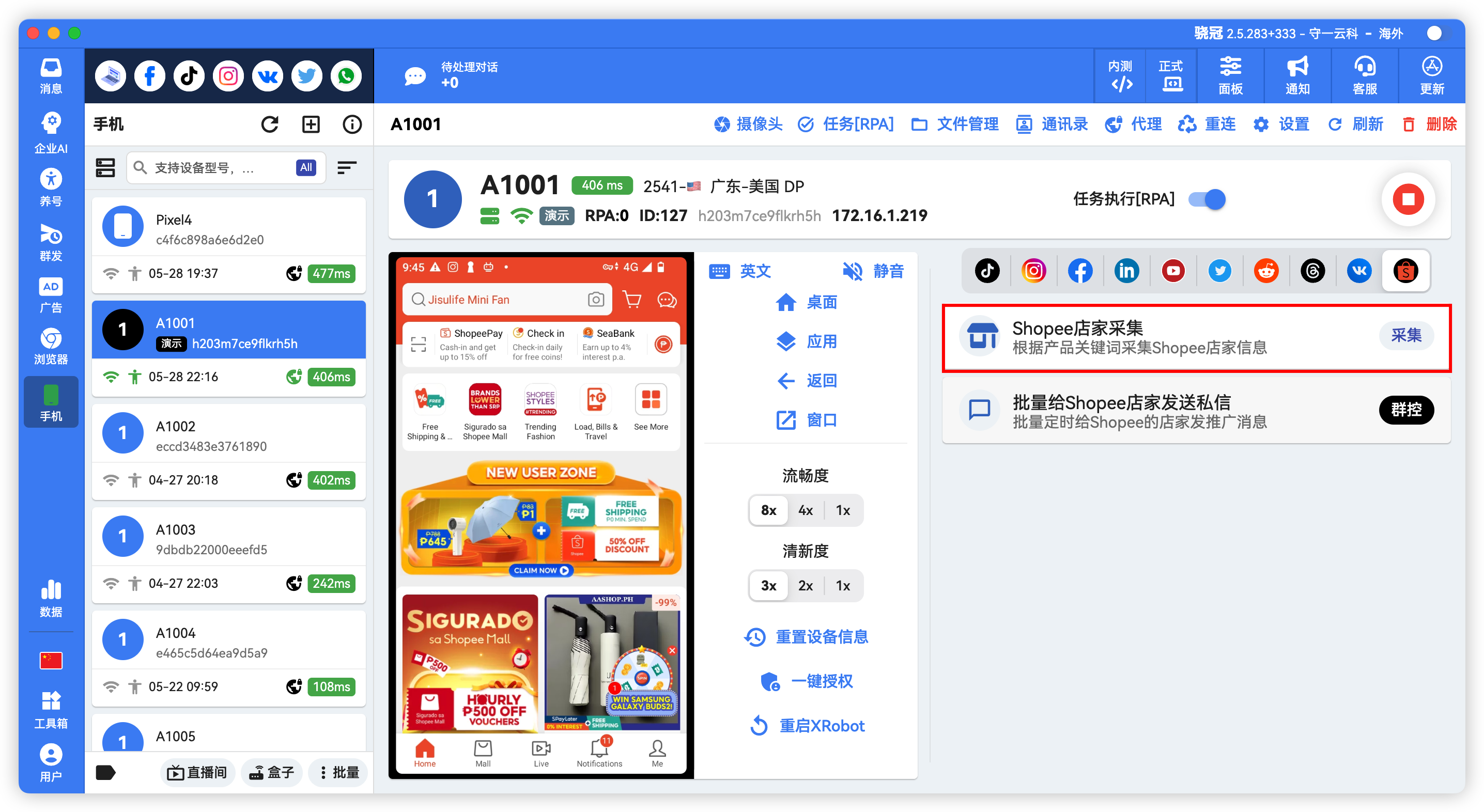Click 重连 to reconnect device
The width and height of the screenshot is (1484, 812).
(1207, 124)
